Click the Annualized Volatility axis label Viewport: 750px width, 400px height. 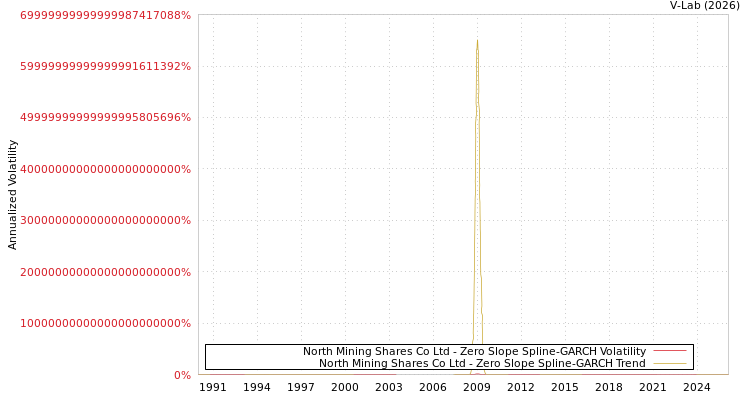click(x=12, y=195)
